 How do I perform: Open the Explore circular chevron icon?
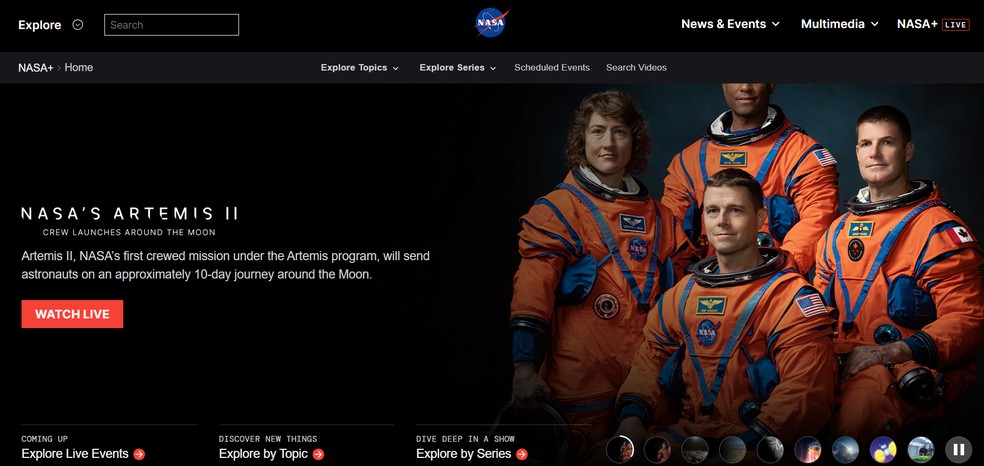point(78,25)
